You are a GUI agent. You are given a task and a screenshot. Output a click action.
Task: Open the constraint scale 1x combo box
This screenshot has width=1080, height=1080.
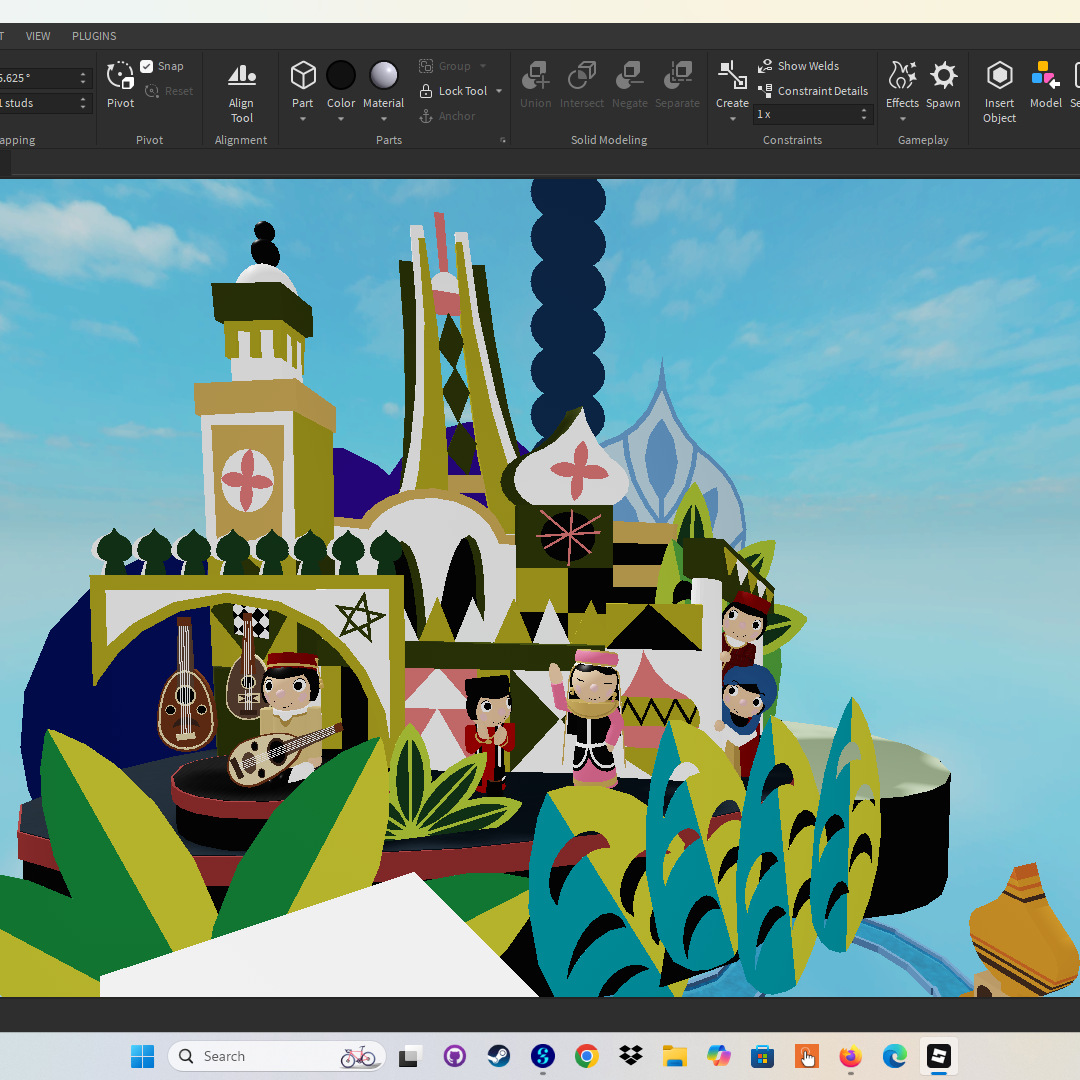click(813, 114)
